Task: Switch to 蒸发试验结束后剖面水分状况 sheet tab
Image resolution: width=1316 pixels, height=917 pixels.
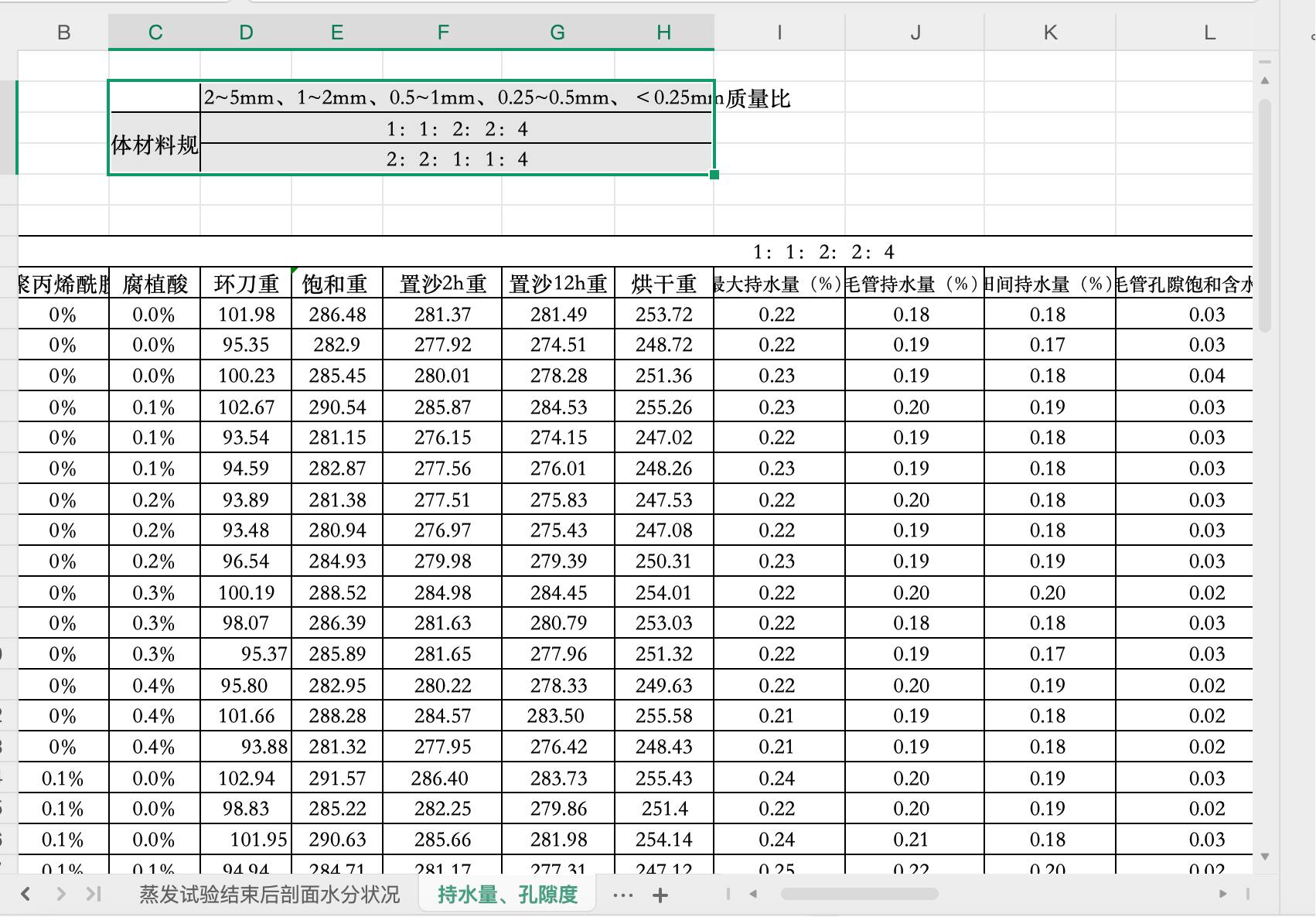Action: coord(269,895)
